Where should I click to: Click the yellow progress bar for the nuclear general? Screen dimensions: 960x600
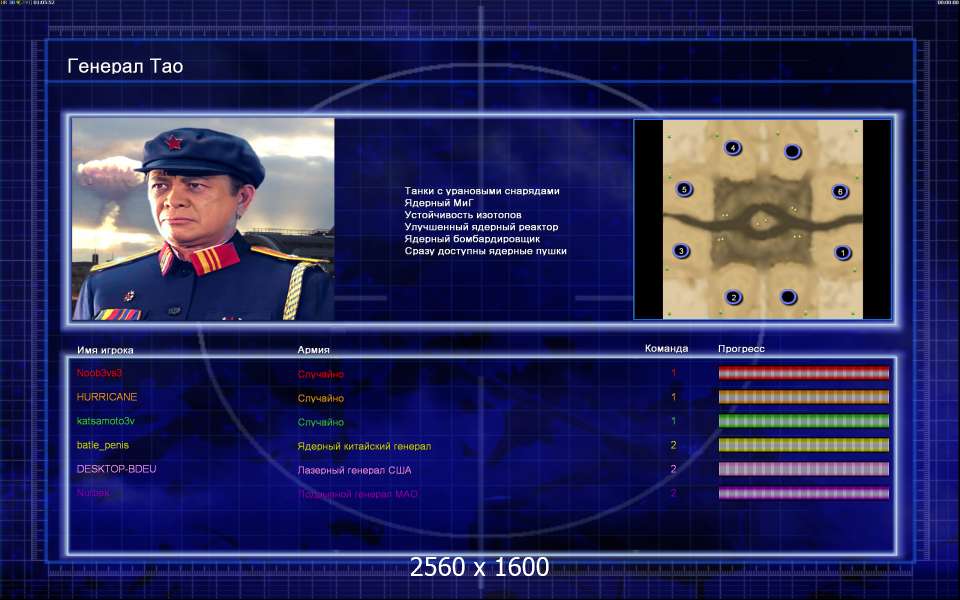803,445
